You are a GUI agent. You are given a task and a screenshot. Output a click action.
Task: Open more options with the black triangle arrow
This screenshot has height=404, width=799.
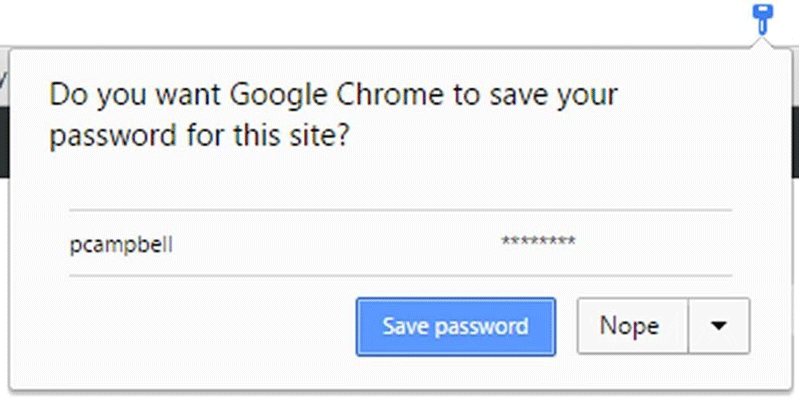tap(719, 326)
